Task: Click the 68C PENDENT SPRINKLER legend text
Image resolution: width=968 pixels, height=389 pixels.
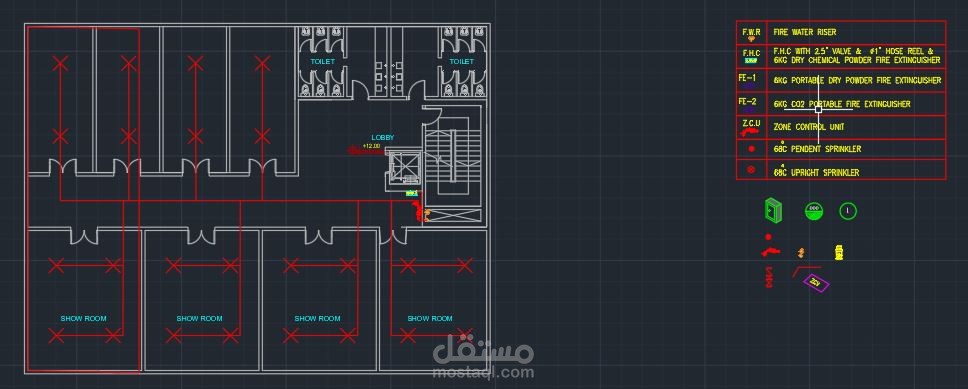Action: point(817,149)
